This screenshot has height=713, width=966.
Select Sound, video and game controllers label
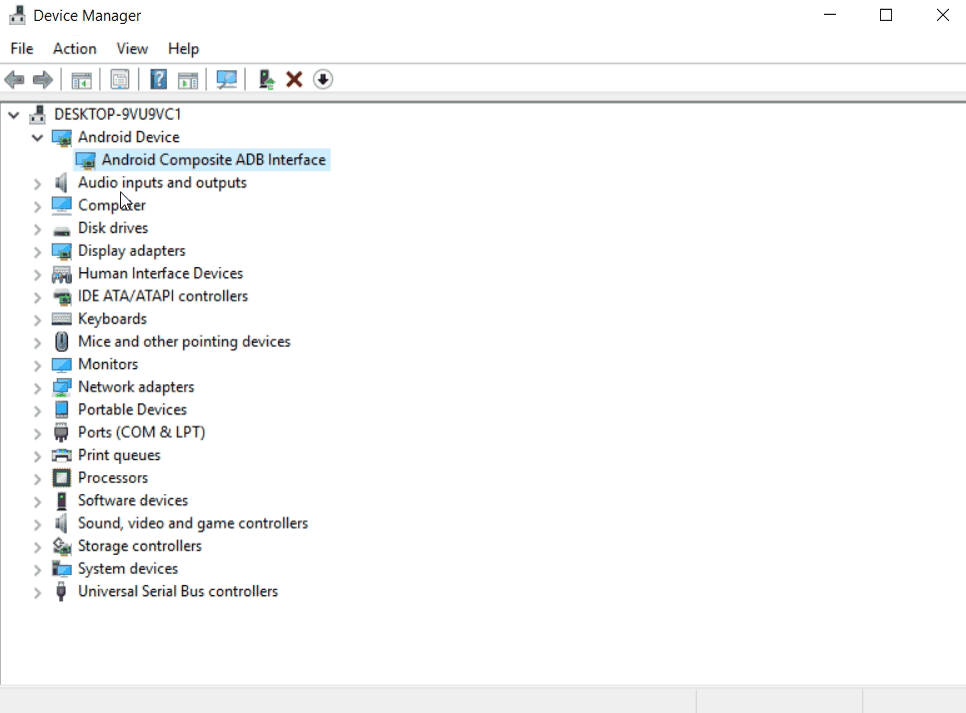(x=193, y=523)
